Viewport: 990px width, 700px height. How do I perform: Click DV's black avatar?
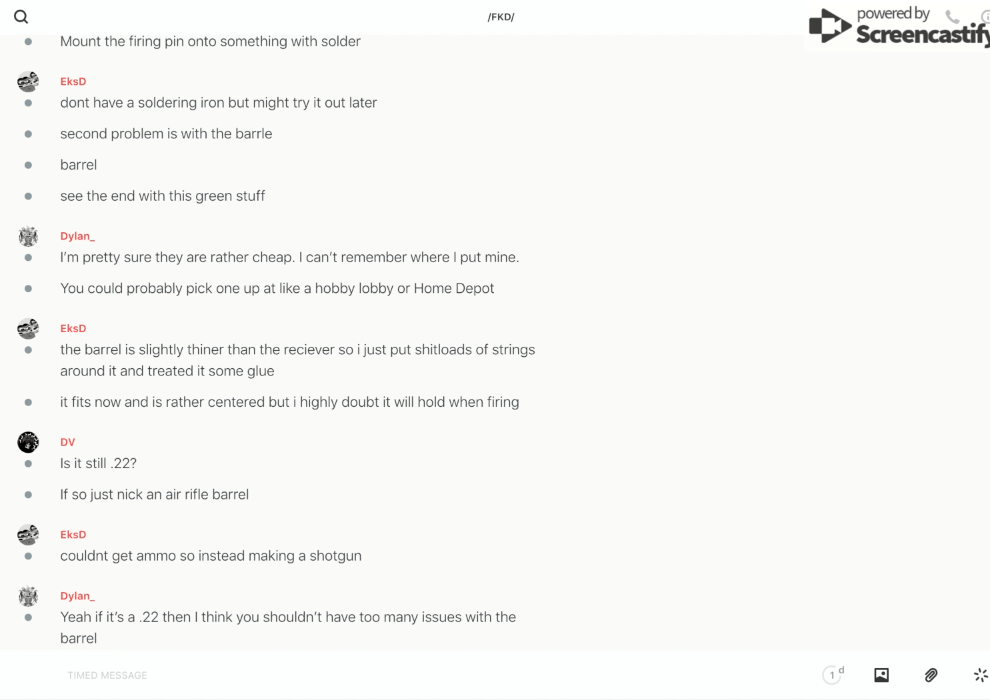coord(28,442)
